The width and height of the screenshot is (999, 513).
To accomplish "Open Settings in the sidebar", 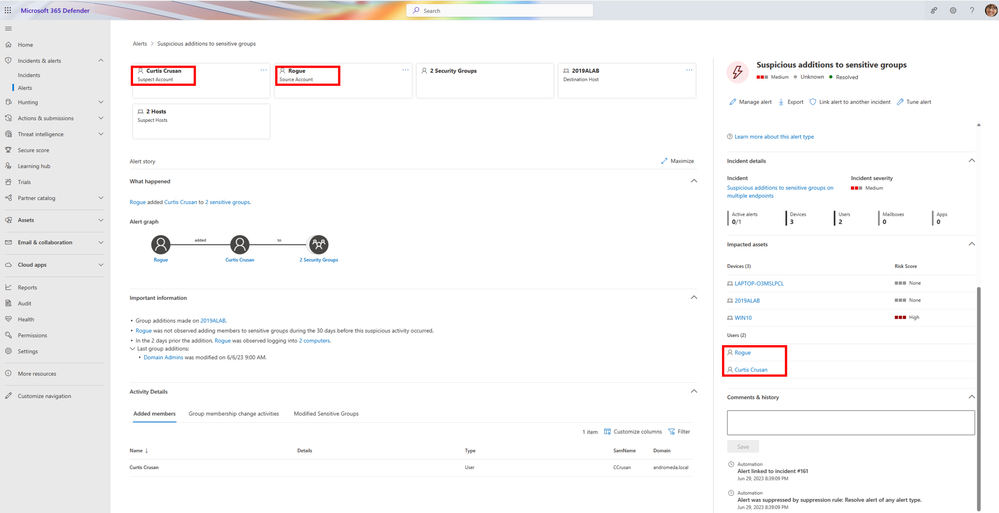I will 28,351.
